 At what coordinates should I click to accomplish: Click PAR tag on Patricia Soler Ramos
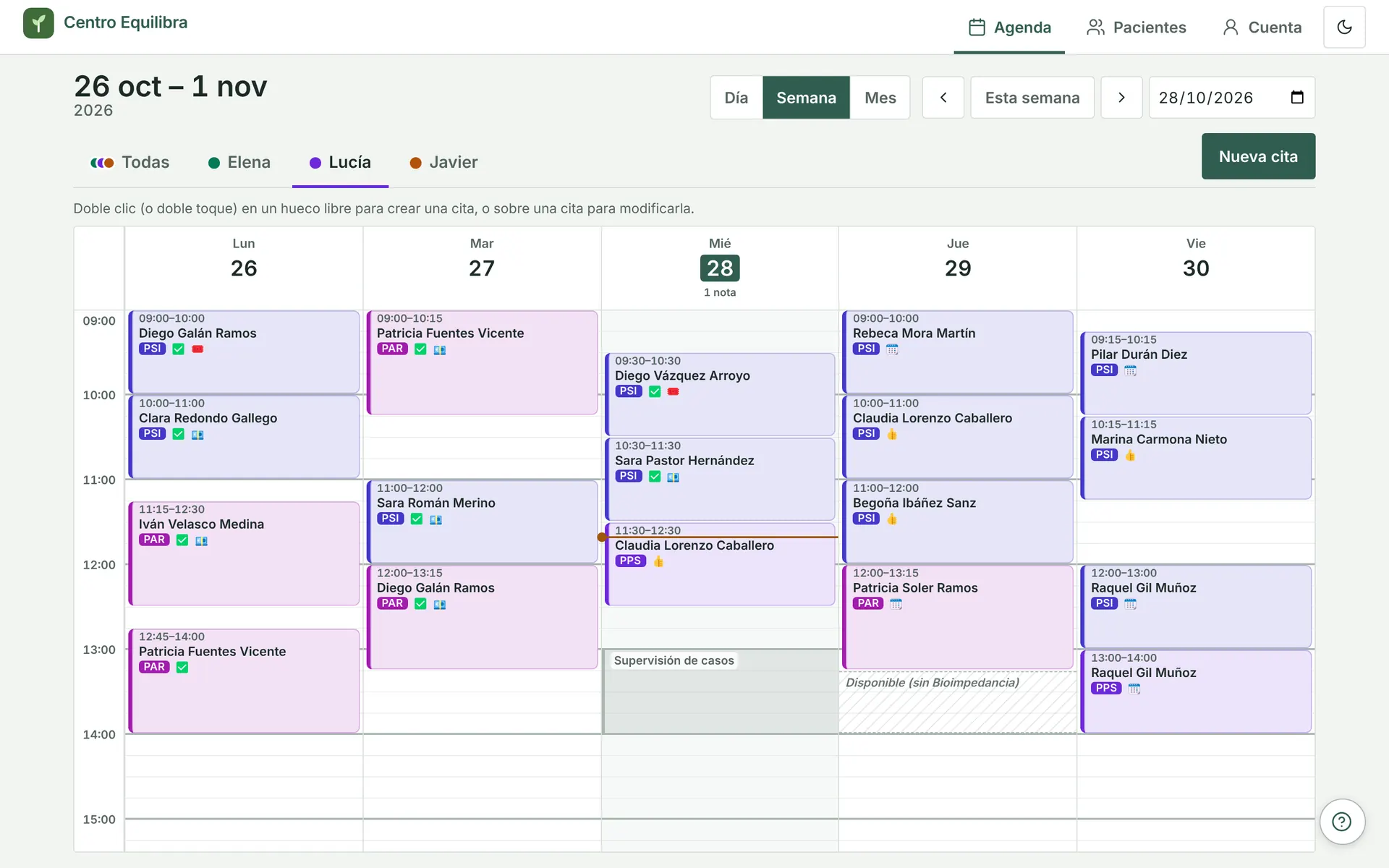click(868, 603)
